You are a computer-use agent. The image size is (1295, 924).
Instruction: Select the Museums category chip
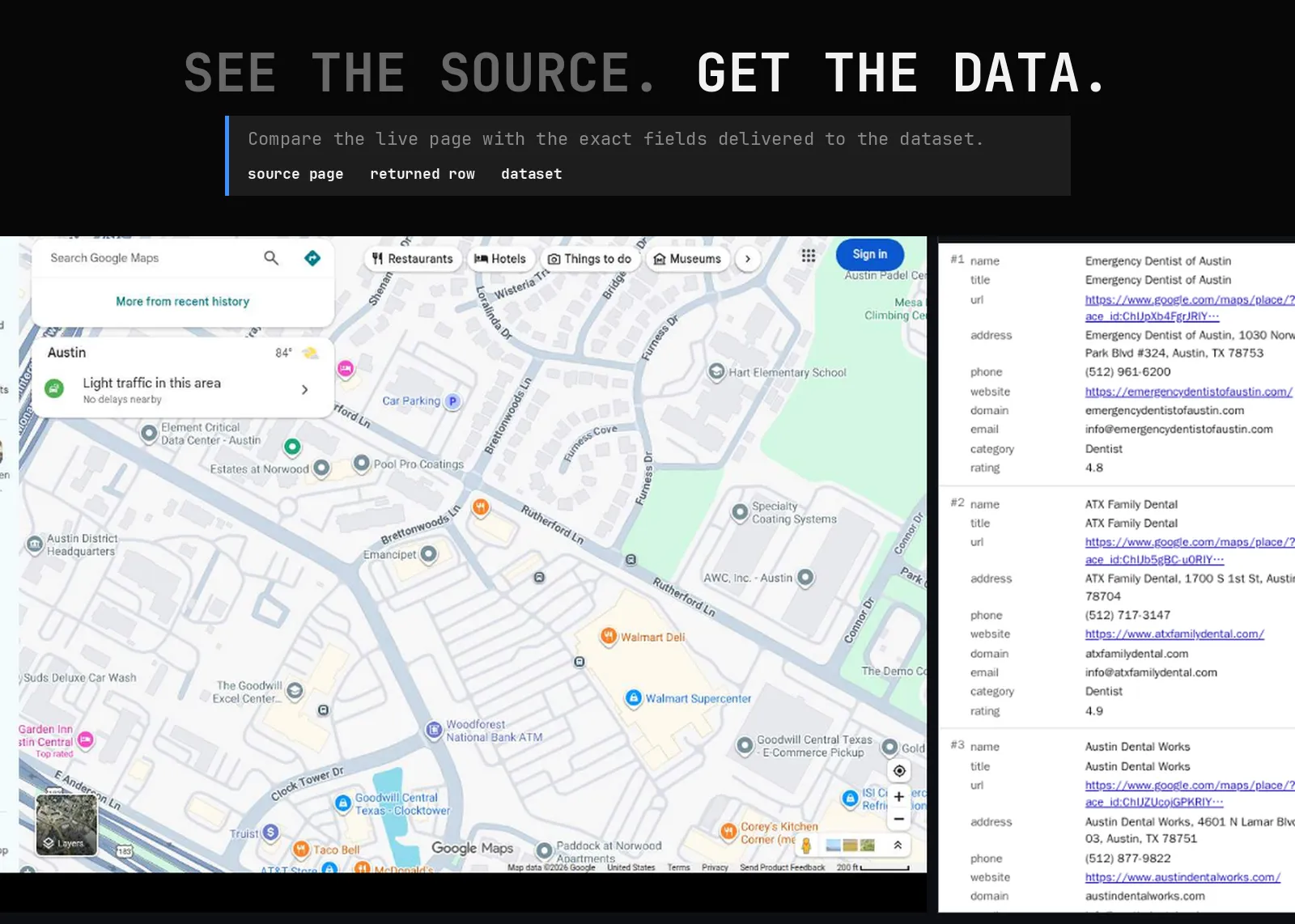pos(687,259)
